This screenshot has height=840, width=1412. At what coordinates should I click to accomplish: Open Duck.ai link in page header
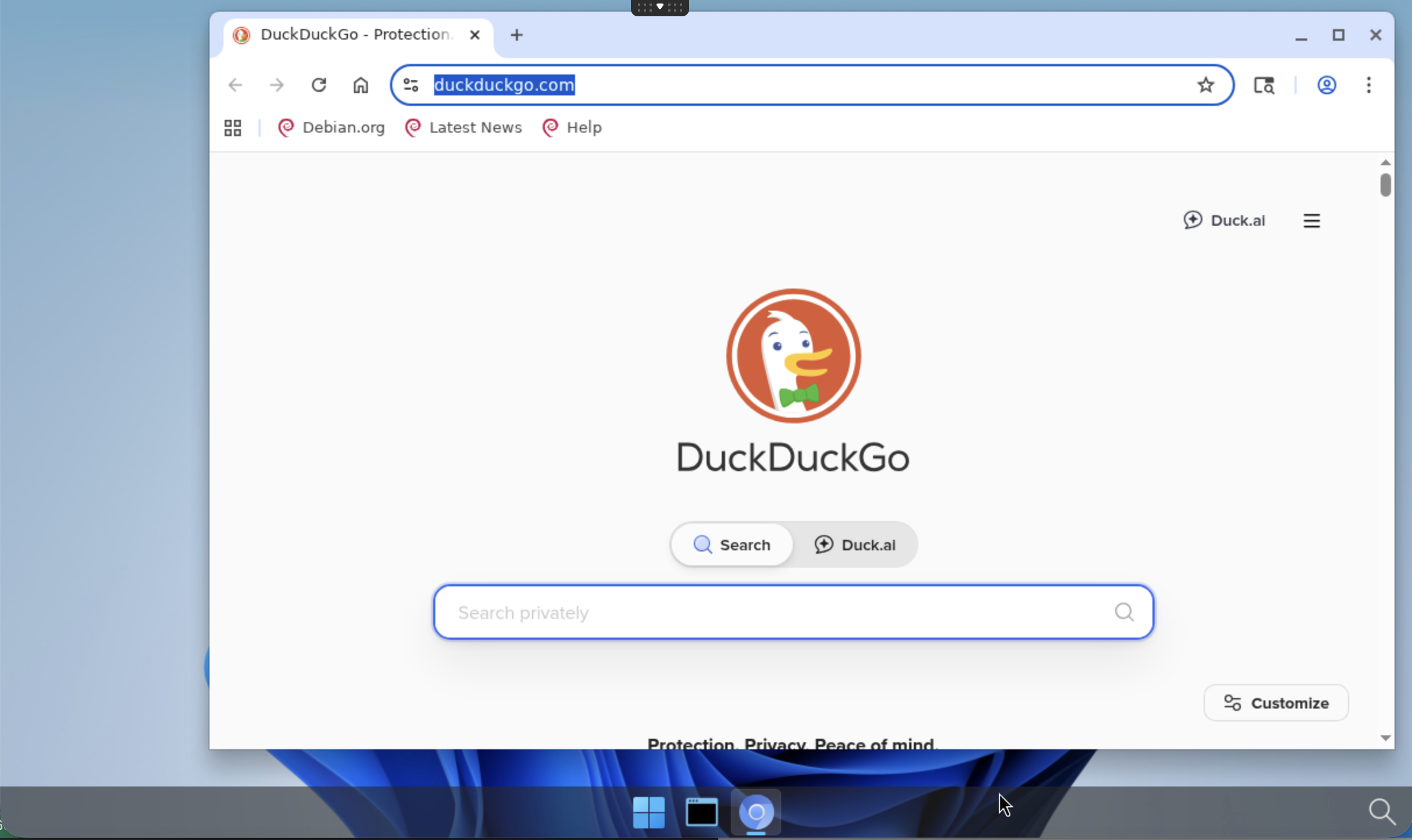(x=1224, y=220)
